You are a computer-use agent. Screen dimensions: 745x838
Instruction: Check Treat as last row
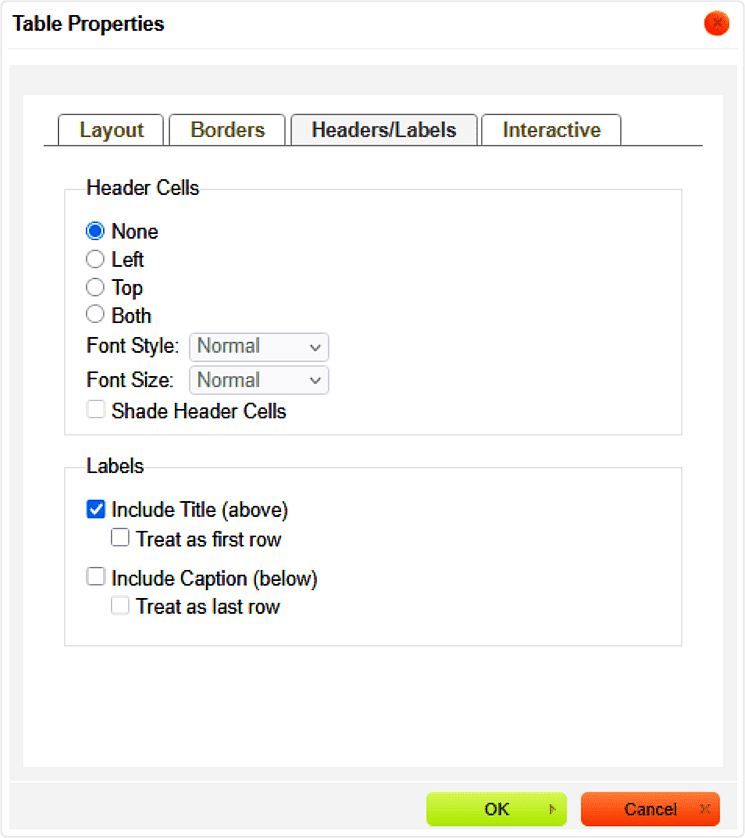(x=121, y=606)
